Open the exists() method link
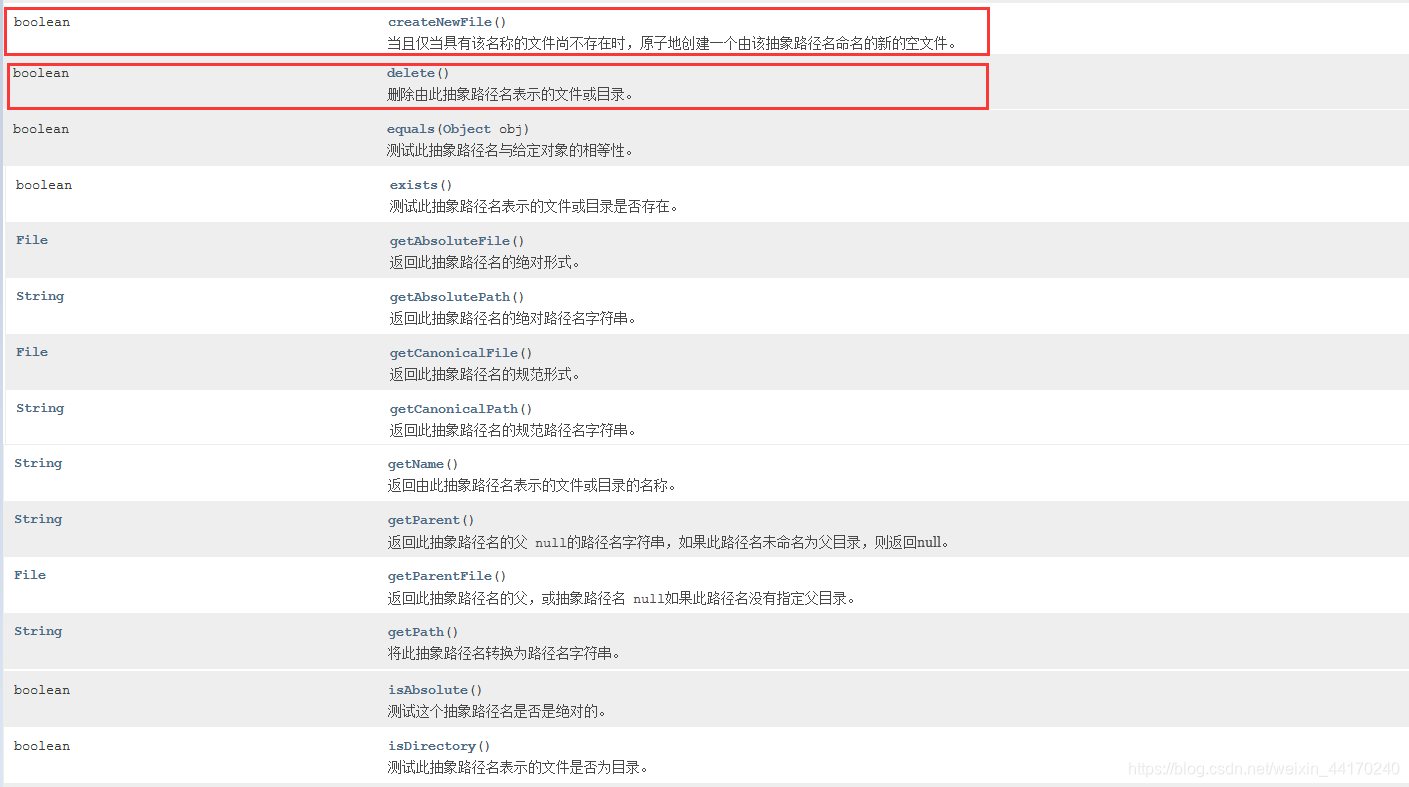This screenshot has width=1409, height=787. pyautogui.click(x=421, y=185)
